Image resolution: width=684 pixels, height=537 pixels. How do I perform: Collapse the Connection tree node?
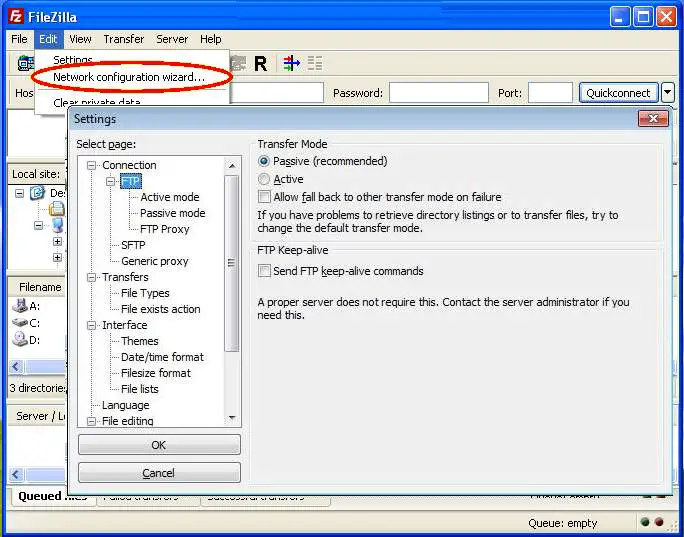[x=91, y=165]
